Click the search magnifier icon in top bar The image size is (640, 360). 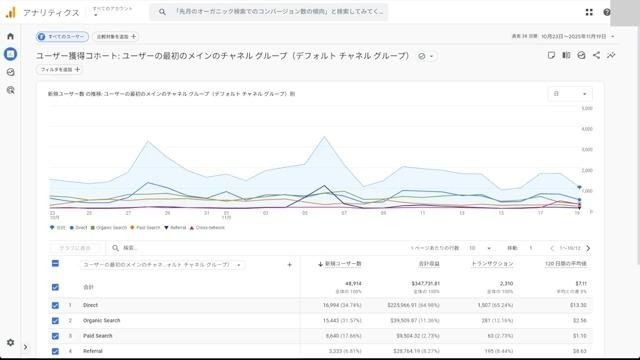pos(162,12)
